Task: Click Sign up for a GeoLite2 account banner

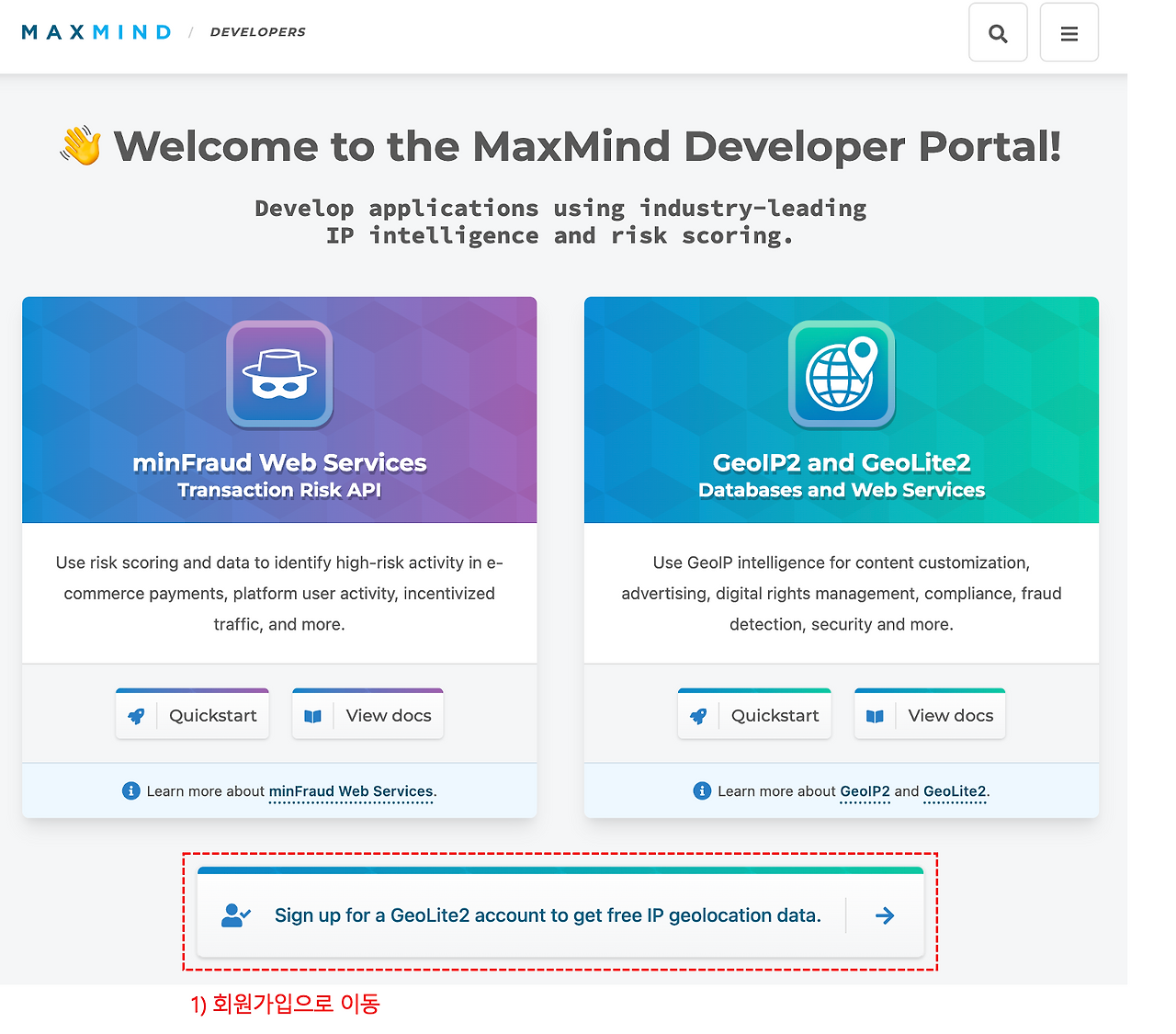Action: (560, 915)
